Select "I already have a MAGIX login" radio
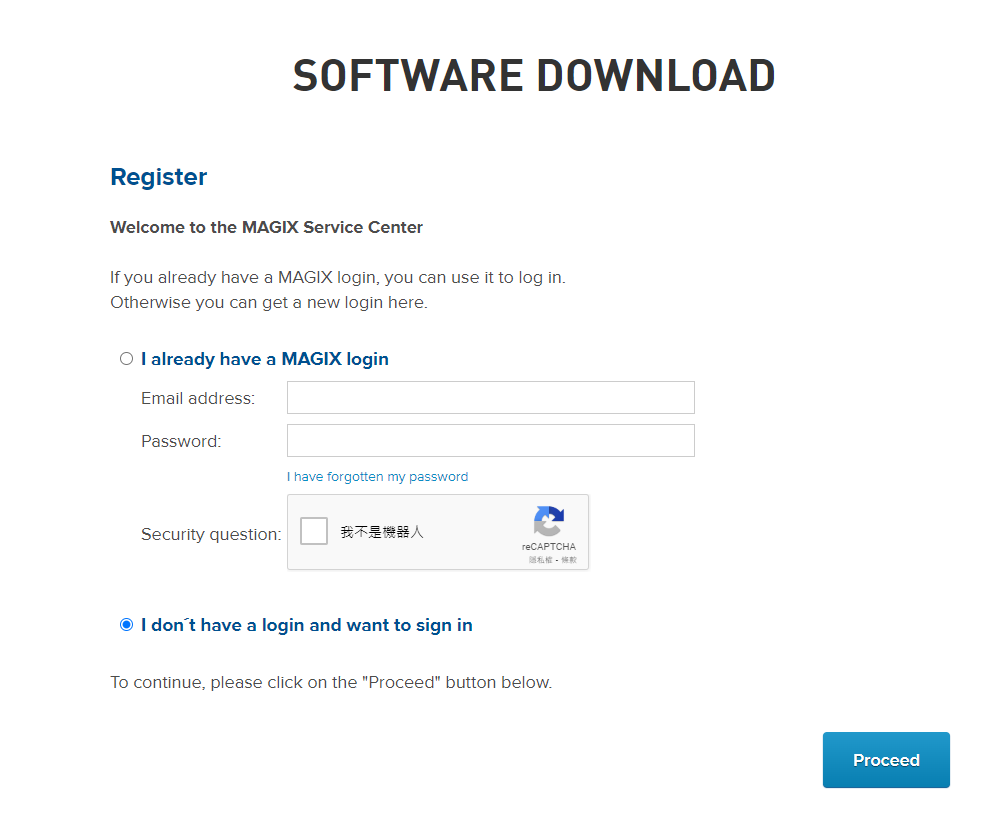Image resolution: width=1005 pixels, height=817 pixels. (126, 359)
